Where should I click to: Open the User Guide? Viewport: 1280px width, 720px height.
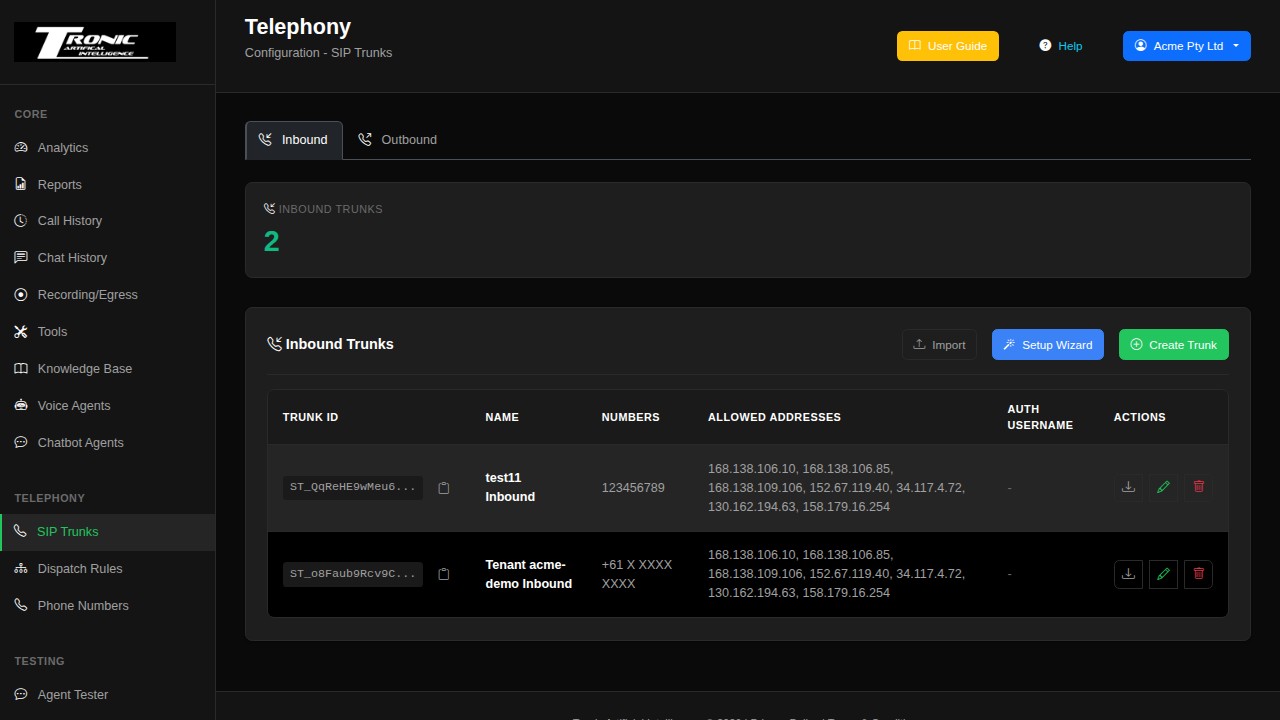coord(948,46)
